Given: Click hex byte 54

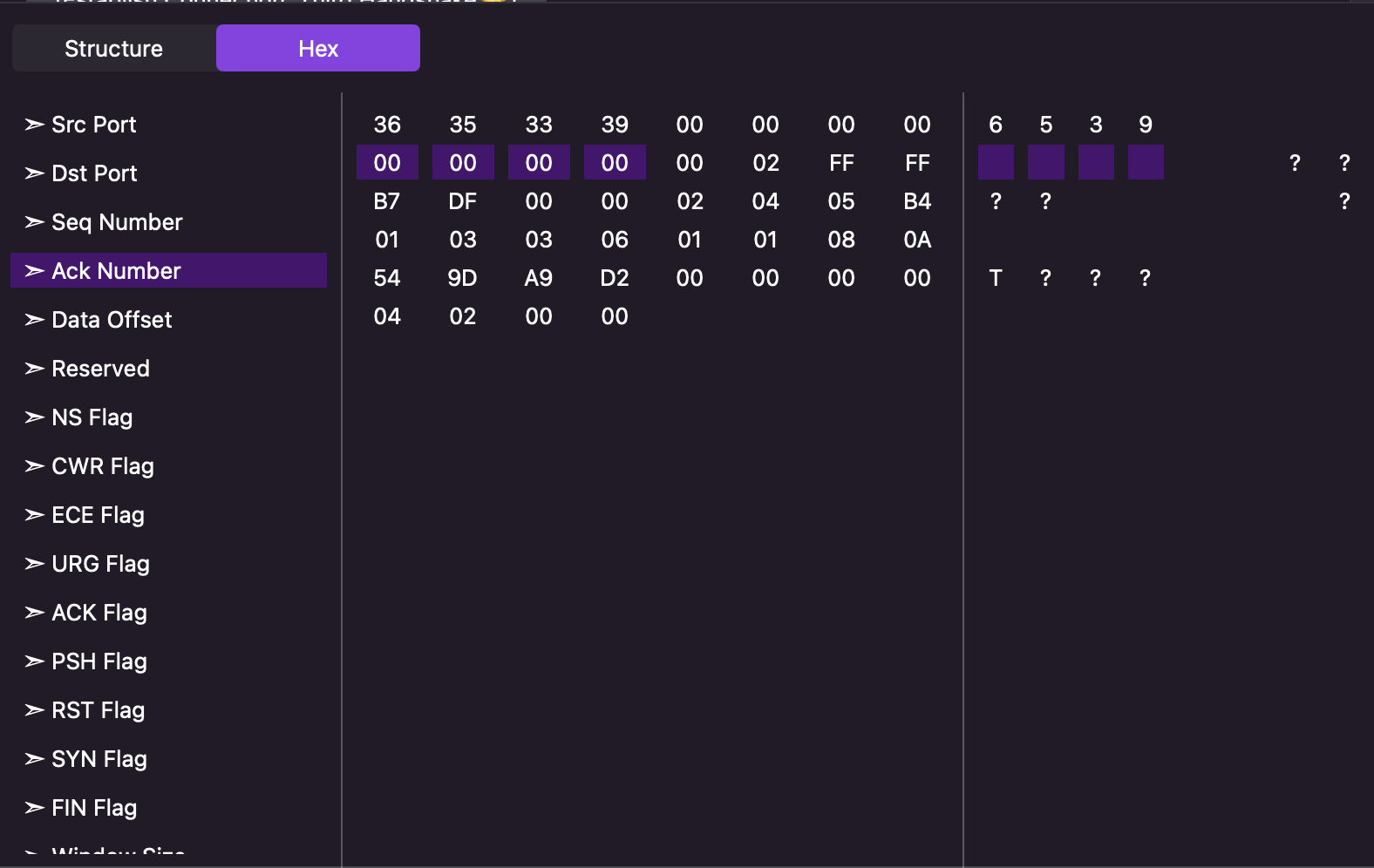Looking at the screenshot, I should [387, 278].
